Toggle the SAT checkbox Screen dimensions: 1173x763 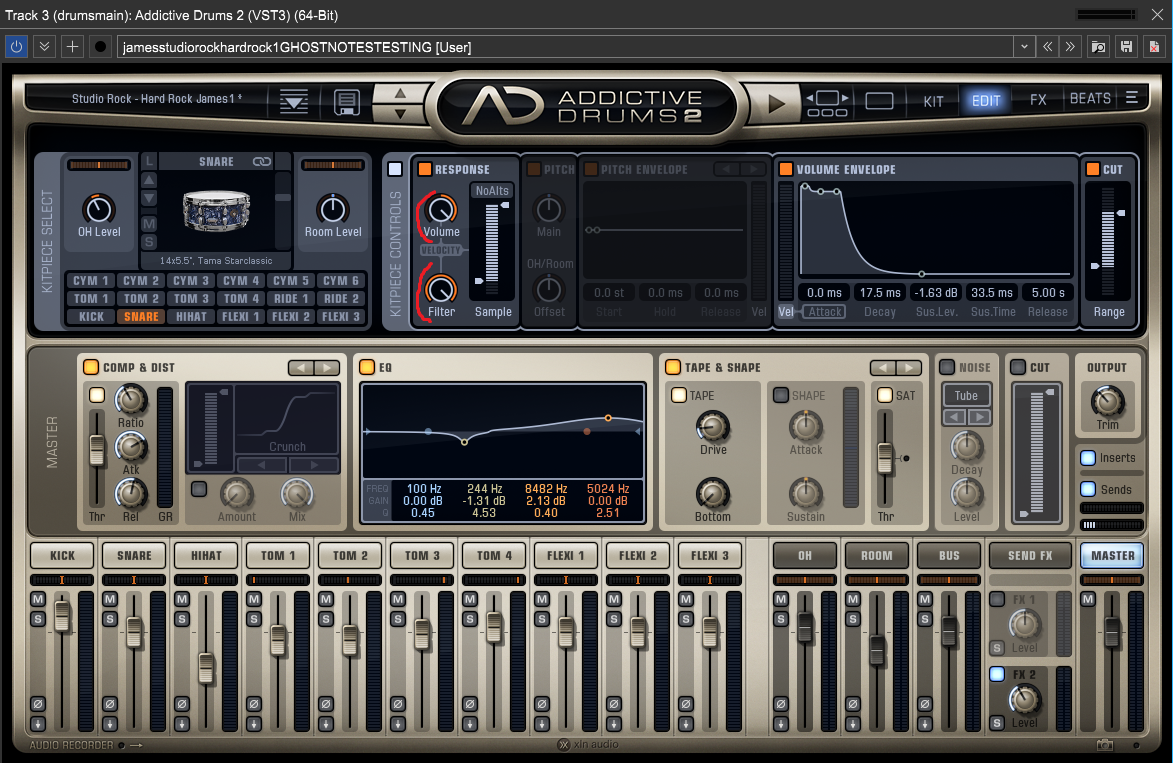[884, 395]
